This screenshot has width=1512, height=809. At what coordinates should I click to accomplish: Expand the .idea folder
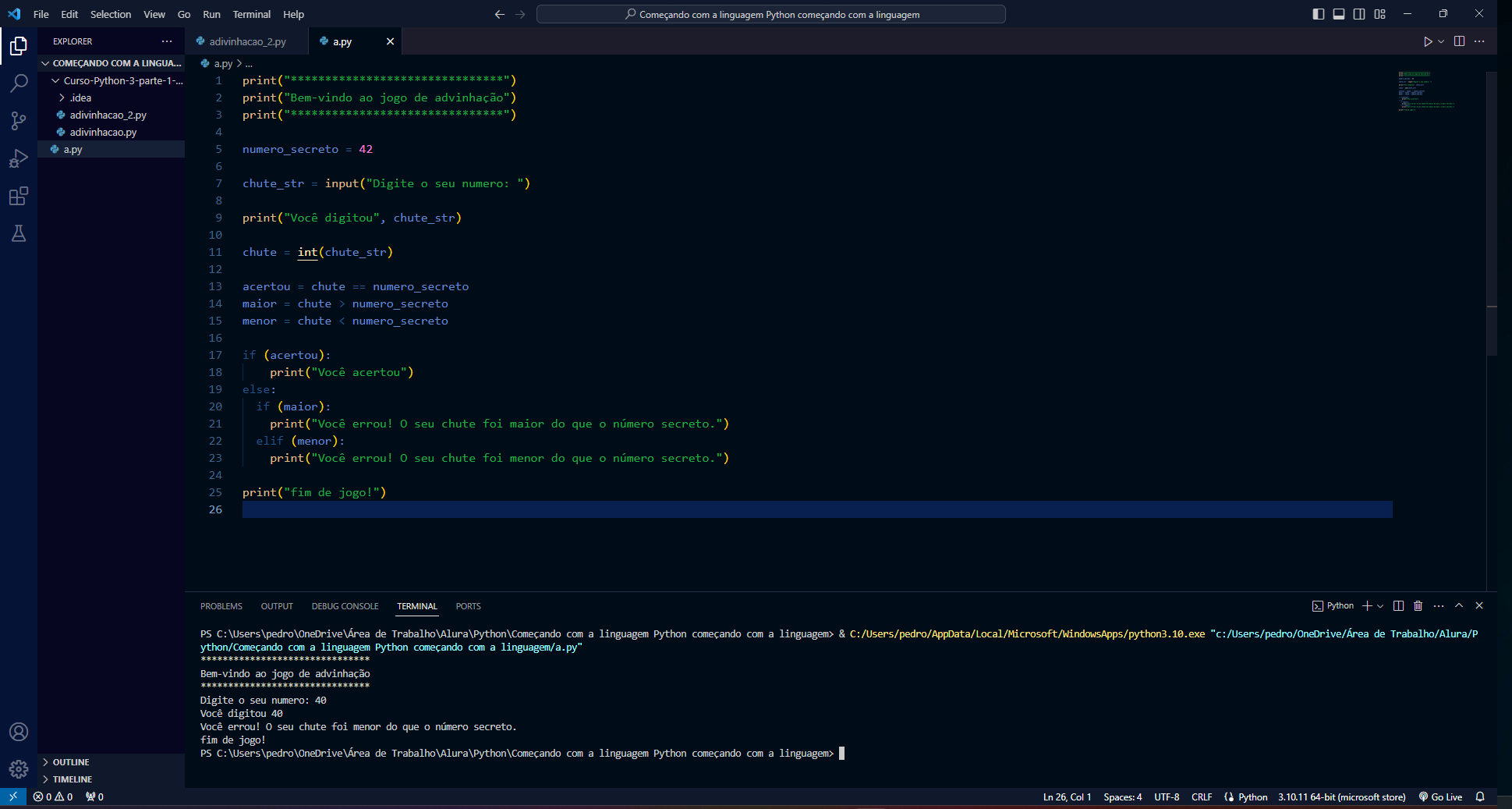tap(112, 98)
